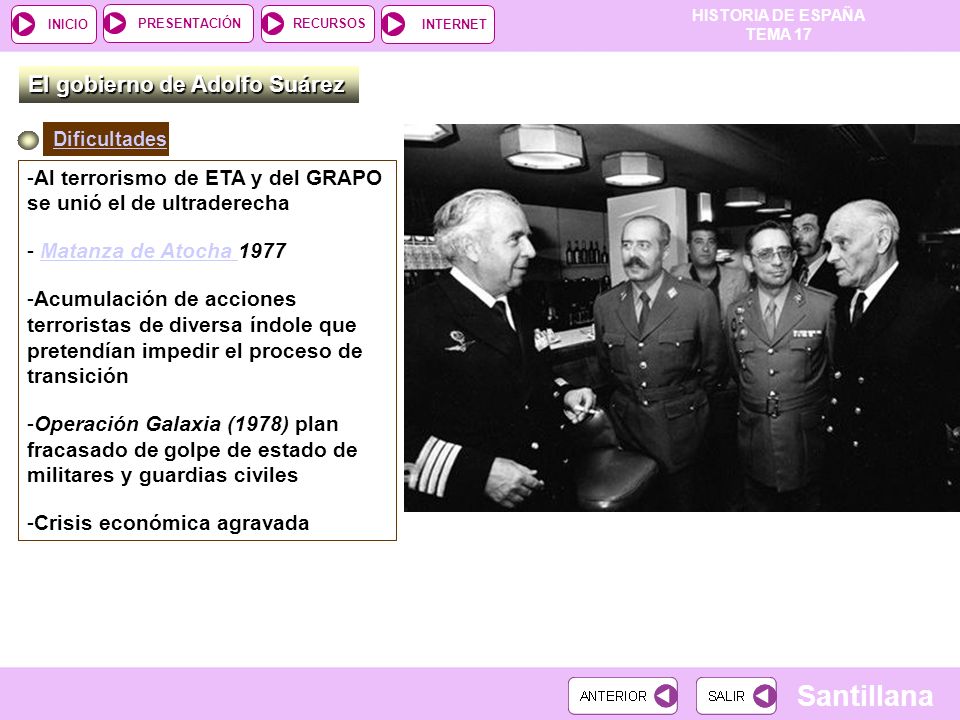960x720 pixels.
Task: Click the SALIR arrow icon
Action: (x=764, y=696)
